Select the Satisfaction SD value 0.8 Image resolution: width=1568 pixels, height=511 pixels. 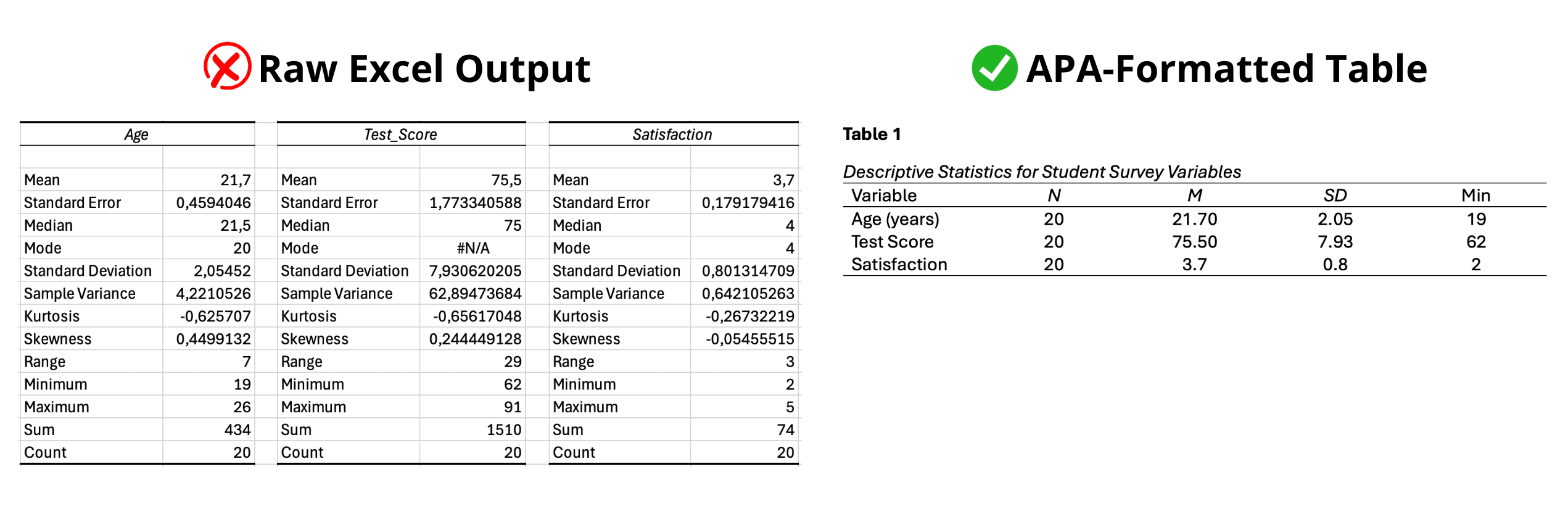pyautogui.click(x=1335, y=265)
